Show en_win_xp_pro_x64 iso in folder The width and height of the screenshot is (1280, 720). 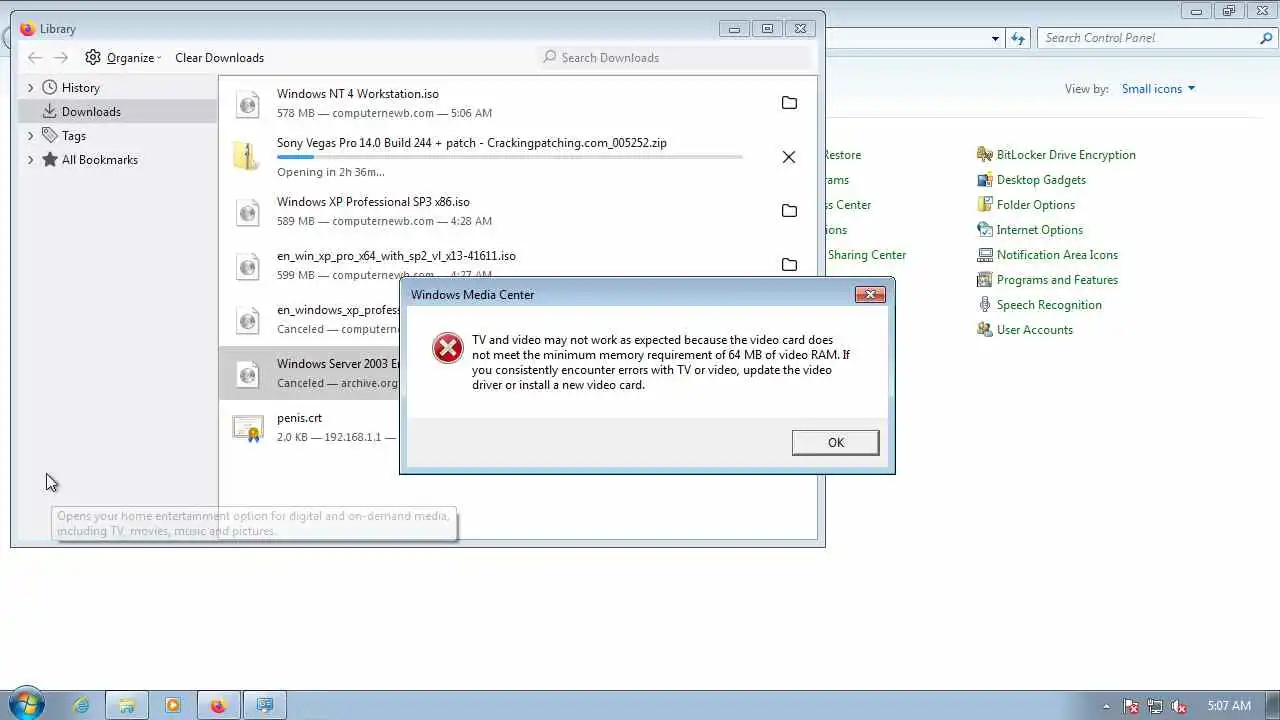click(789, 265)
